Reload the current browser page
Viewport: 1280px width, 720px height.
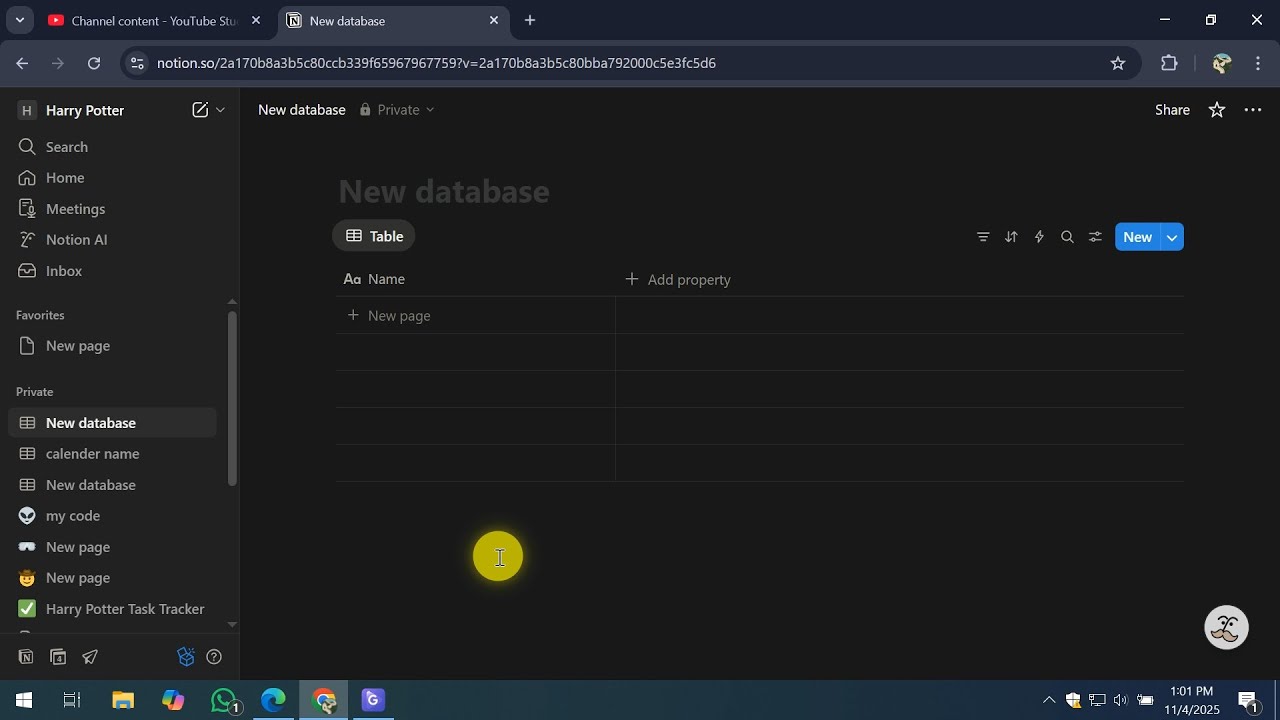tap(94, 63)
